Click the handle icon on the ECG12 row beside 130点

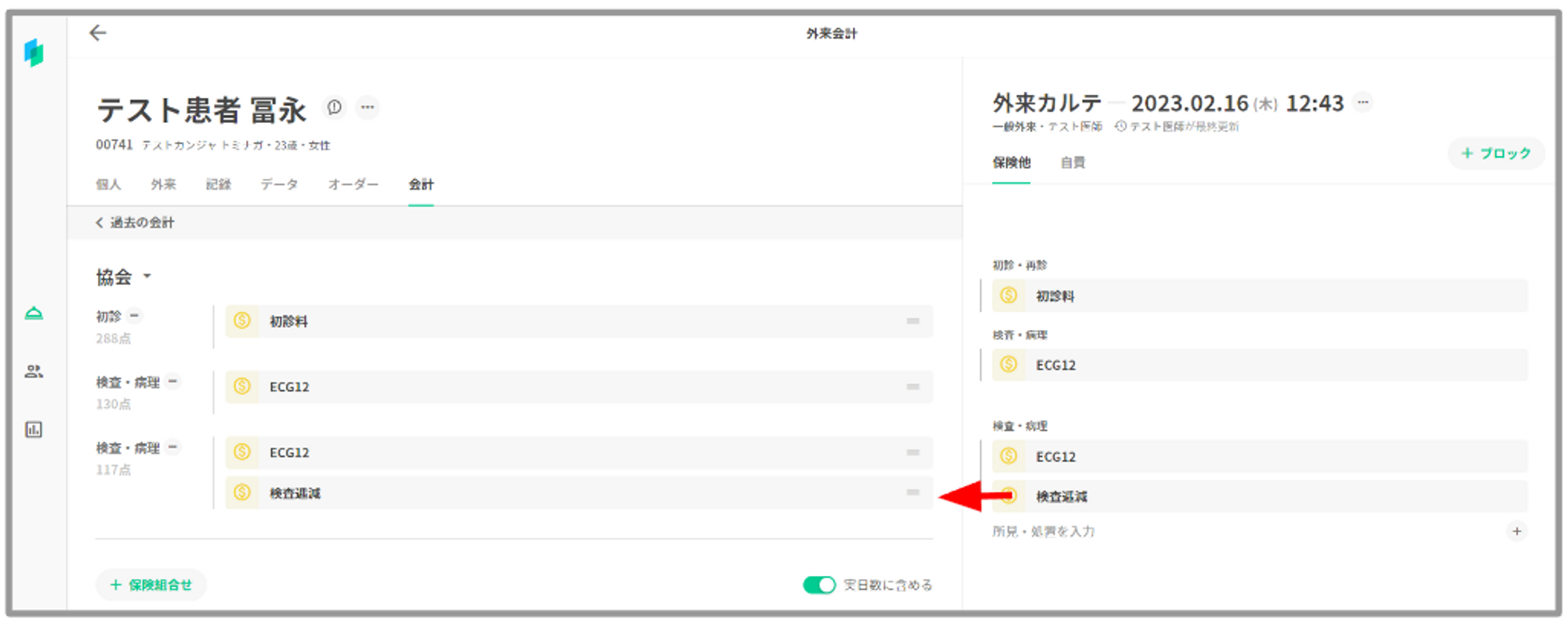coord(913,387)
